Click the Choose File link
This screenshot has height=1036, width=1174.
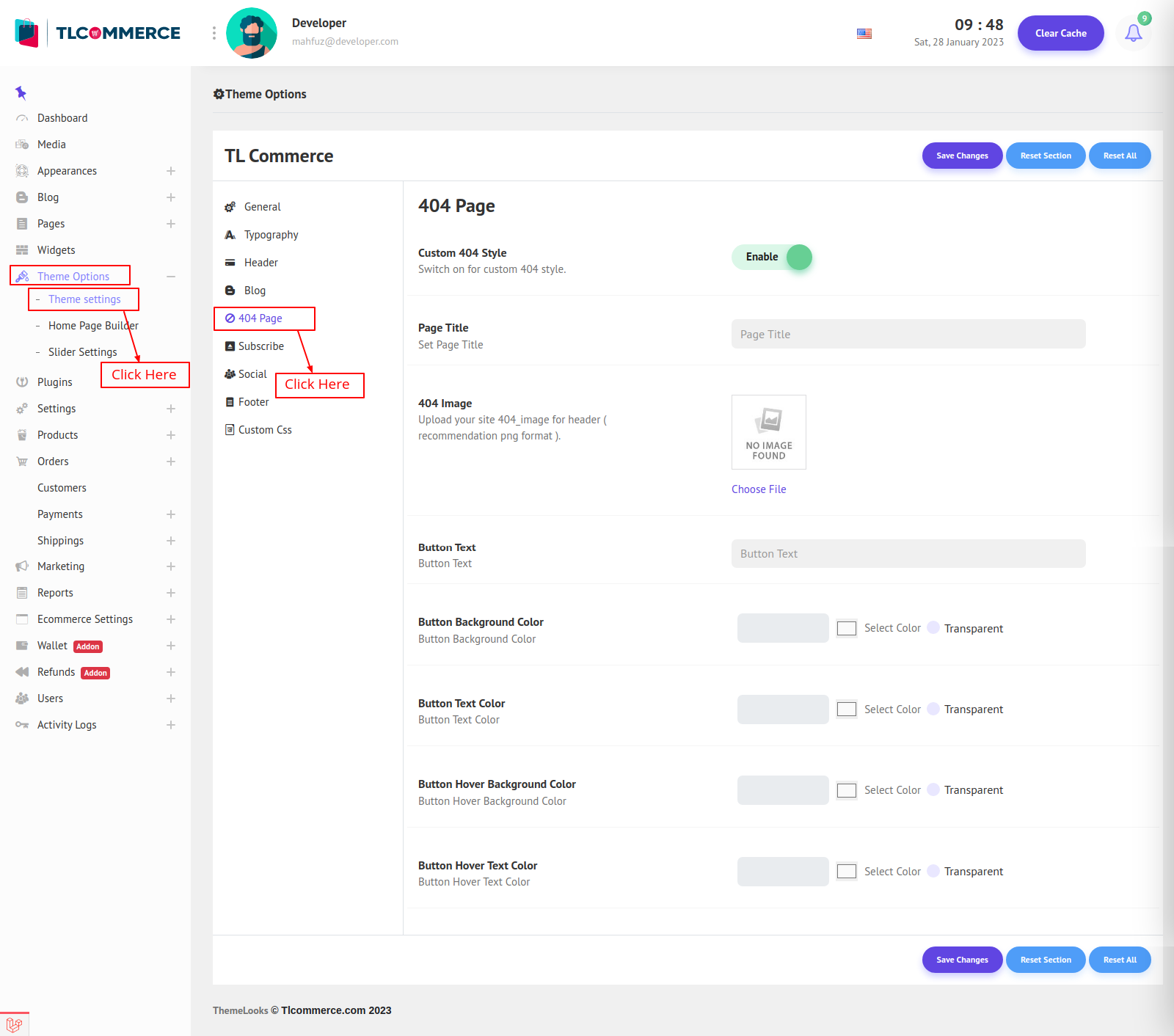(x=759, y=489)
